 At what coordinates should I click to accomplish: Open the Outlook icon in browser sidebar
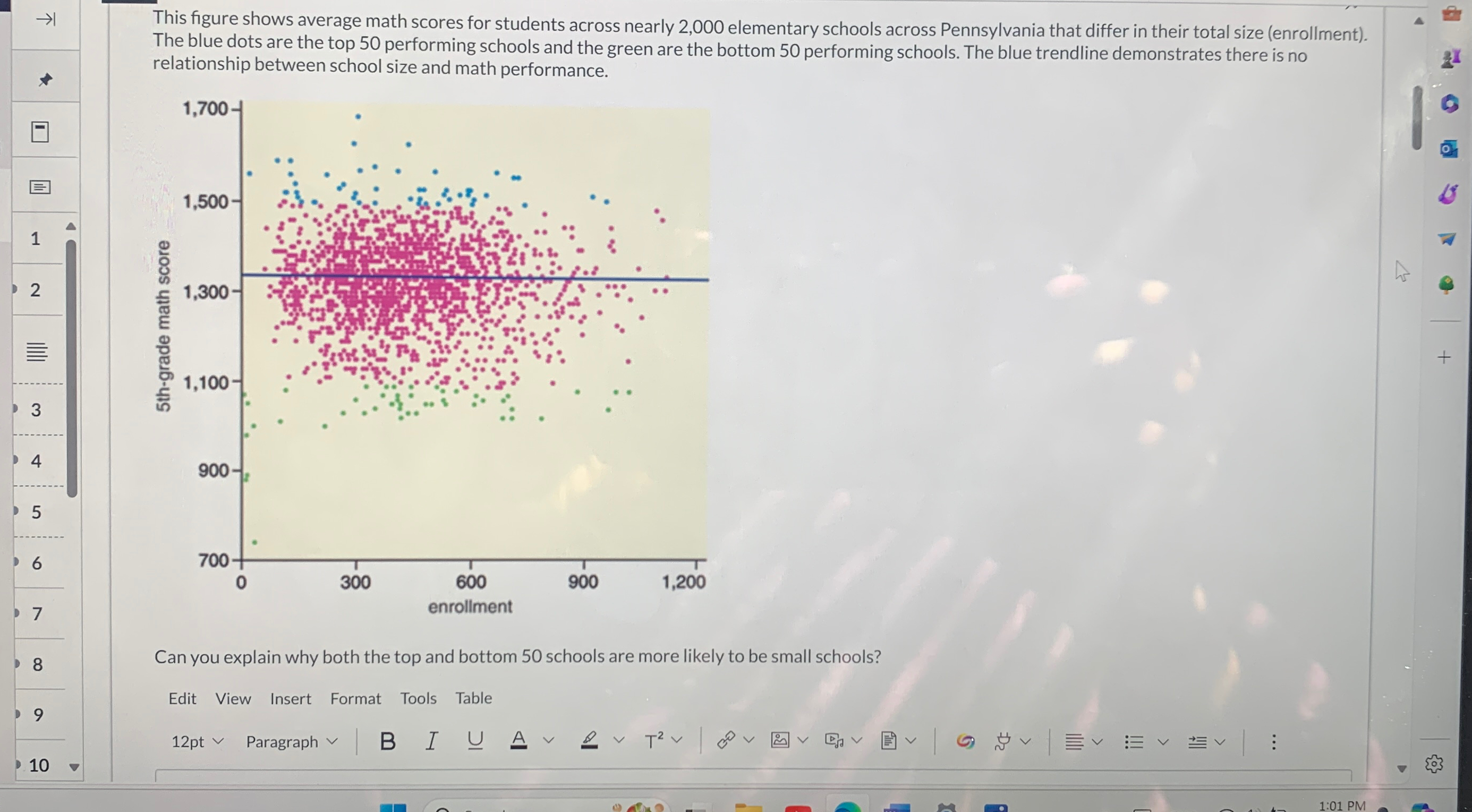click(1448, 150)
